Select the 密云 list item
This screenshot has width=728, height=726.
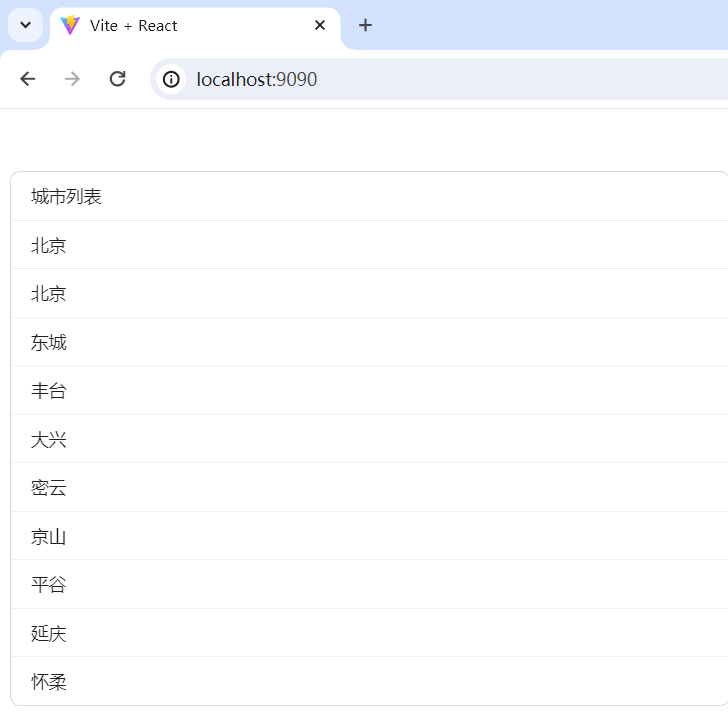(369, 488)
